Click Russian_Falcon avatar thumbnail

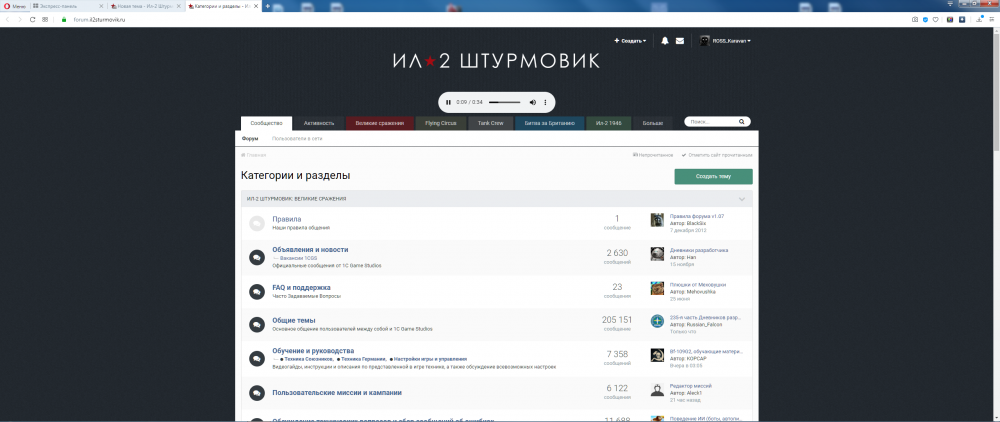[x=657, y=321]
